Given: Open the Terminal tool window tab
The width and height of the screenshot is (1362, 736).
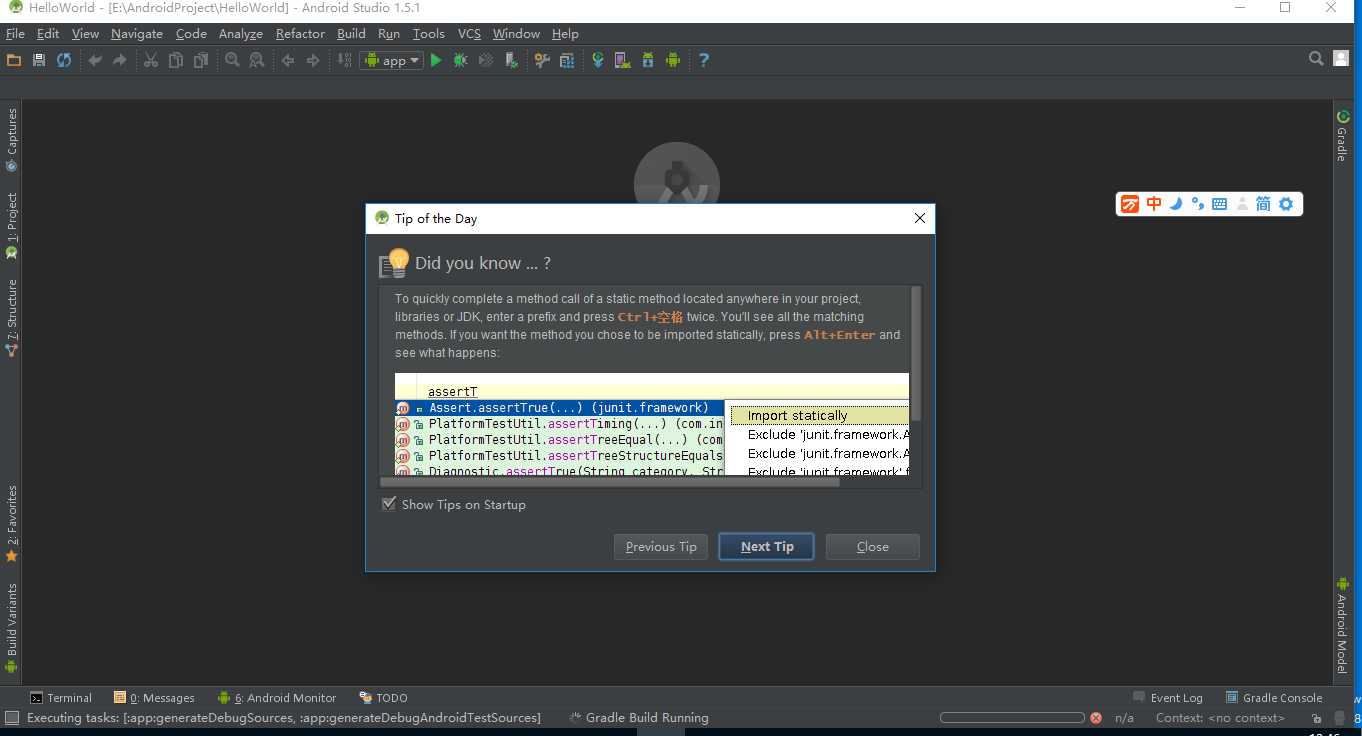Looking at the screenshot, I should 61,698.
